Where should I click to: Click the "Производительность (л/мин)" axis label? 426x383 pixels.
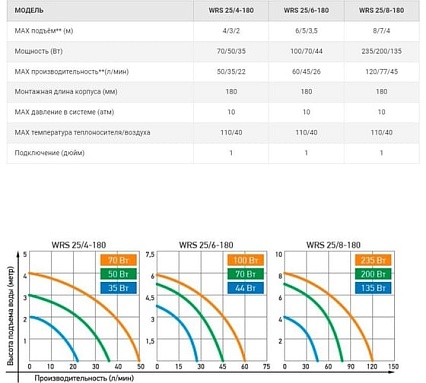coord(84,378)
